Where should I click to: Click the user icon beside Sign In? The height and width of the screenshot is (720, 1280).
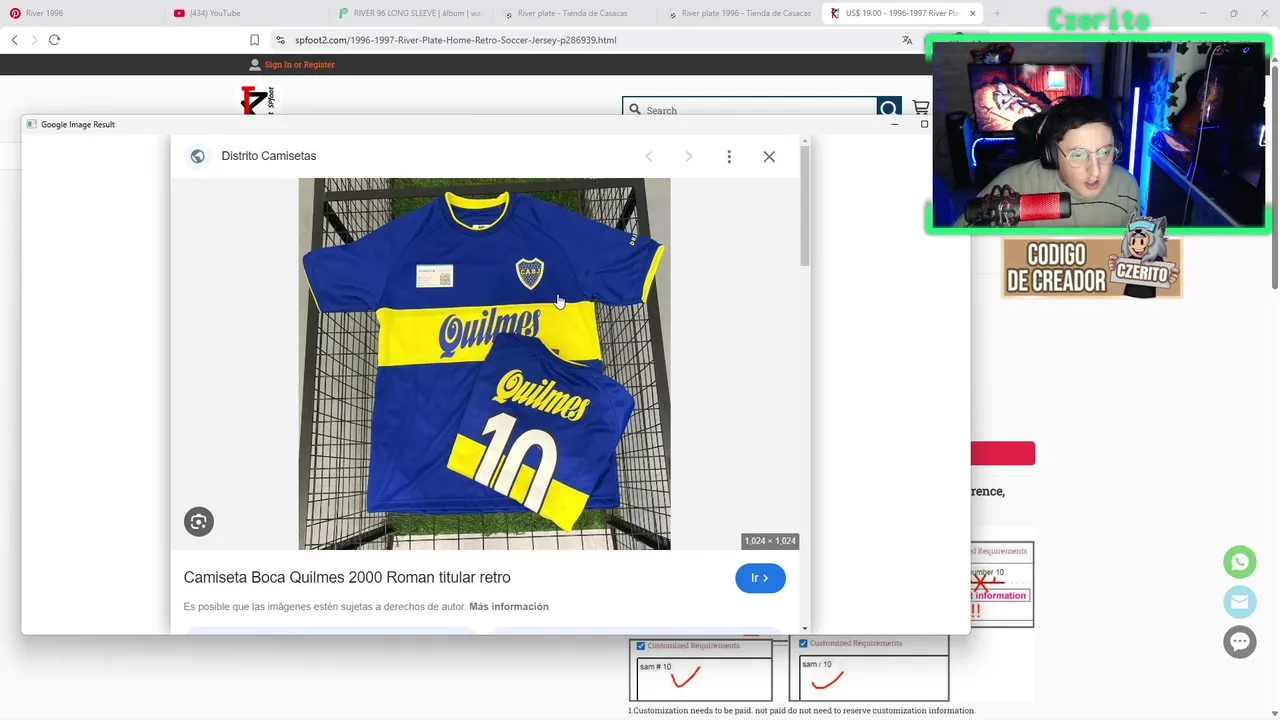point(255,64)
